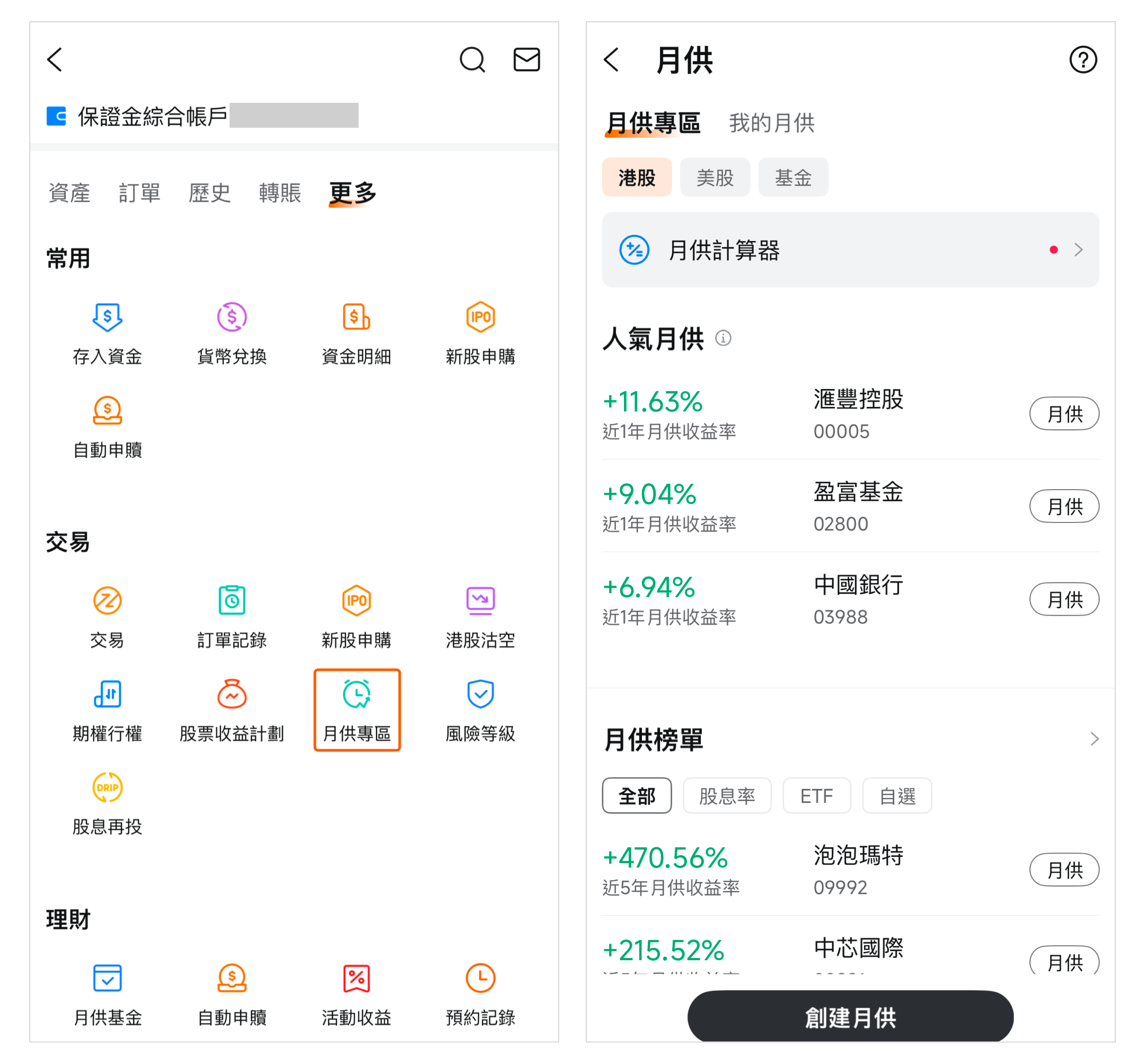Tap the 貨幣兌換 currency exchange icon

coord(232,317)
